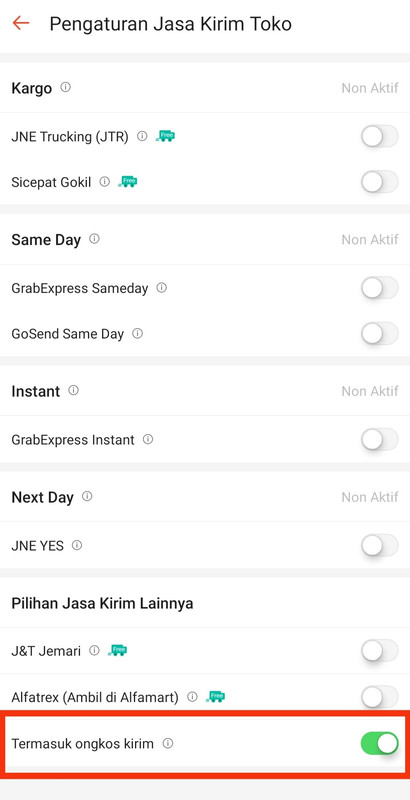
Task: Enable the JNE Trucking (JTR) toggle
Action: click(379, 136)
